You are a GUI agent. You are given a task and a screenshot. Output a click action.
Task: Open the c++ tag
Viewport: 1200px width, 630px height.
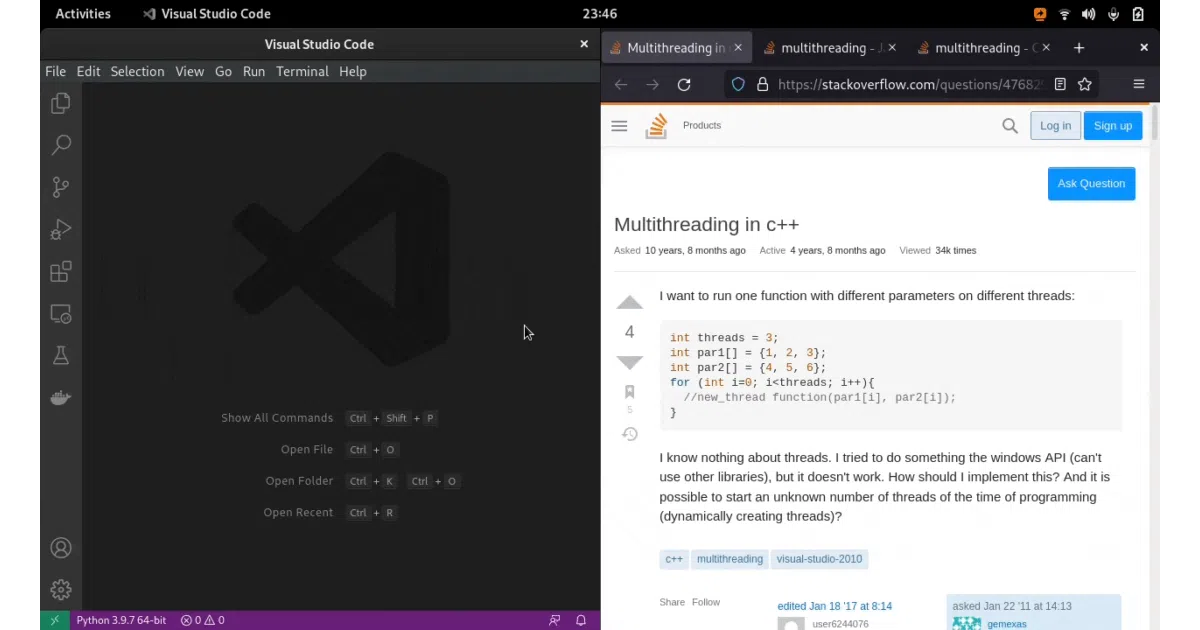pyautogui.click(x=674, y=559)
